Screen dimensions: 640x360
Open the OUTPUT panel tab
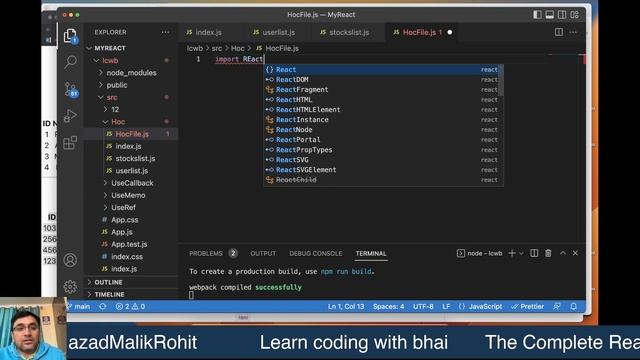tap(263, 253)
